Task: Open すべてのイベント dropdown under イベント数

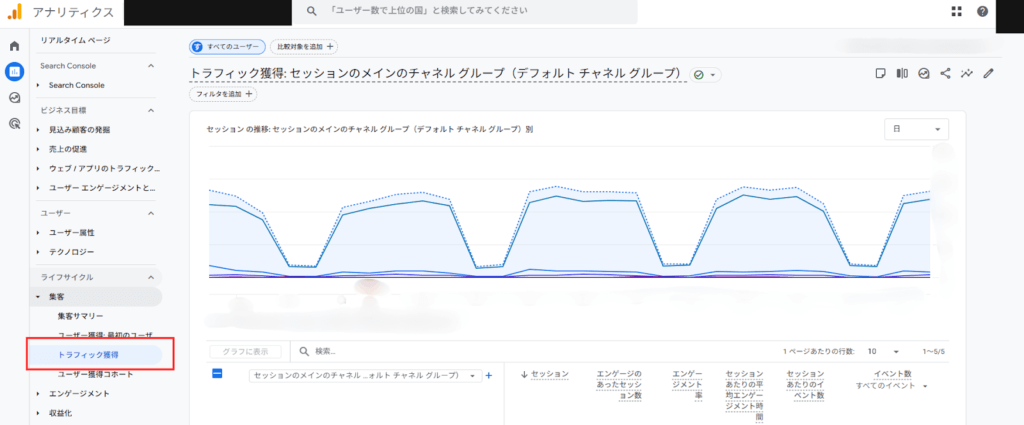Action: [892, 386]
